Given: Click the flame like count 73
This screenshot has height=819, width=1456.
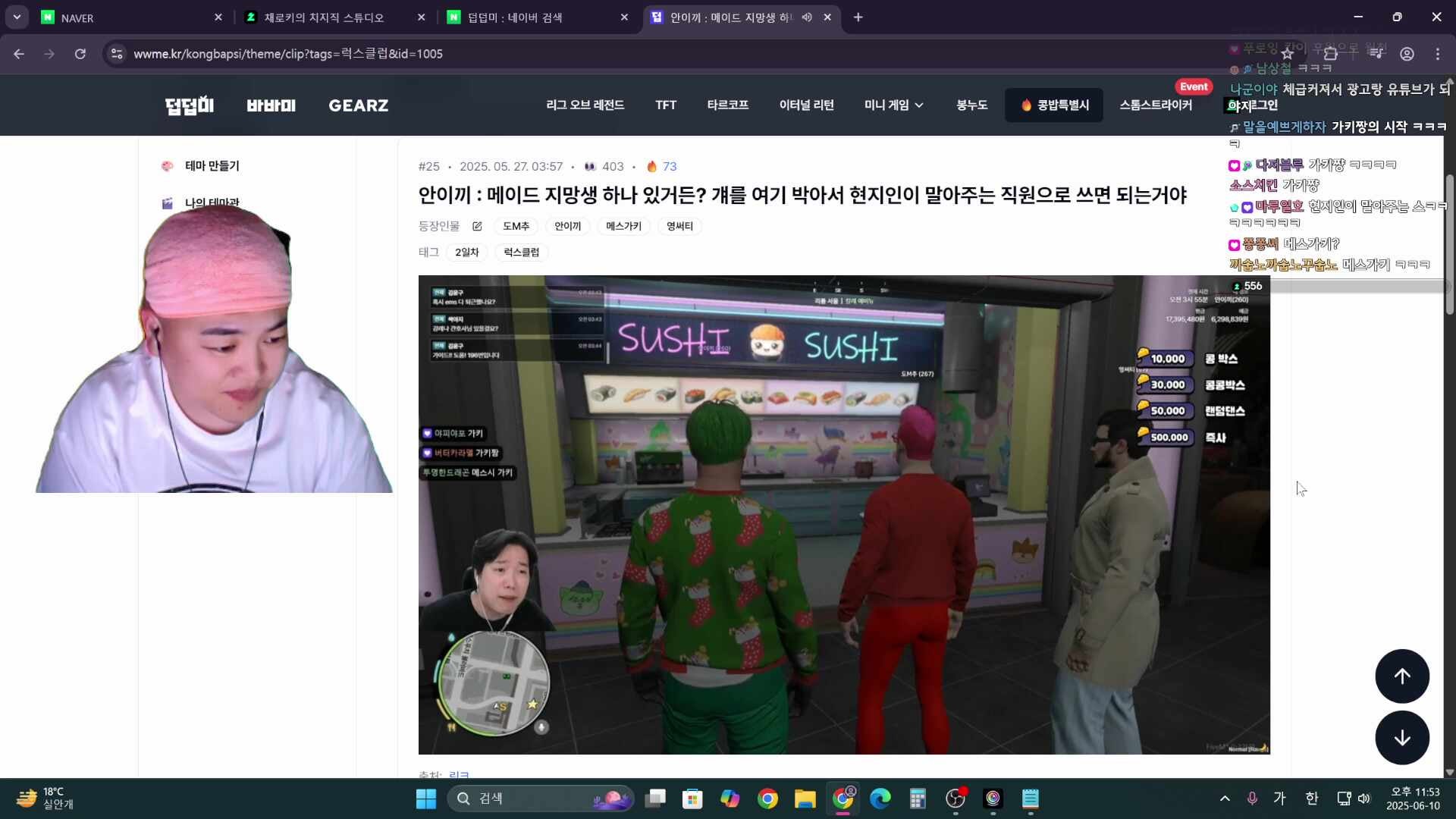Looking at the screenshot, I should [662, 167].
